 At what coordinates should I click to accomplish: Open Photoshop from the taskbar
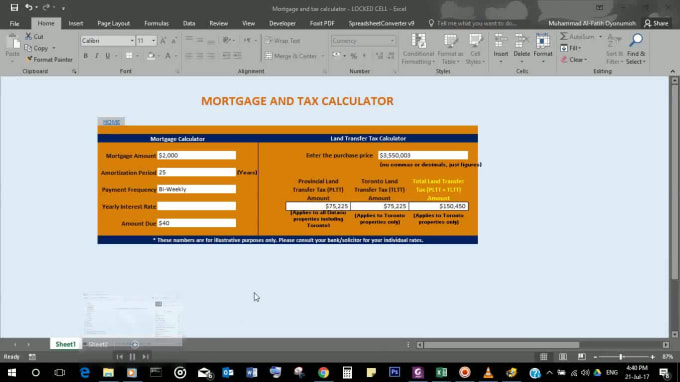[394, 372]
